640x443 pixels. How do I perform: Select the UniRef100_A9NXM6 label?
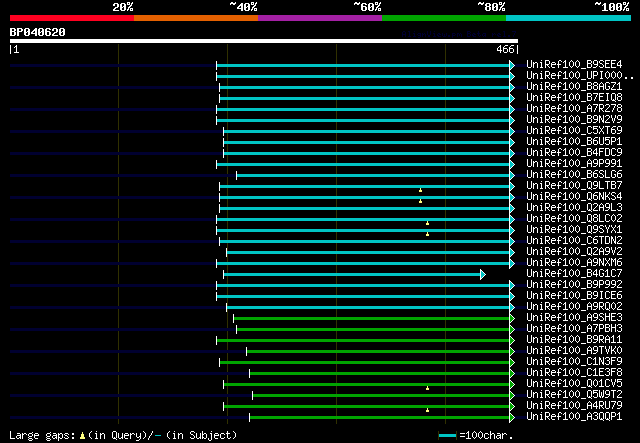(574, 263)
